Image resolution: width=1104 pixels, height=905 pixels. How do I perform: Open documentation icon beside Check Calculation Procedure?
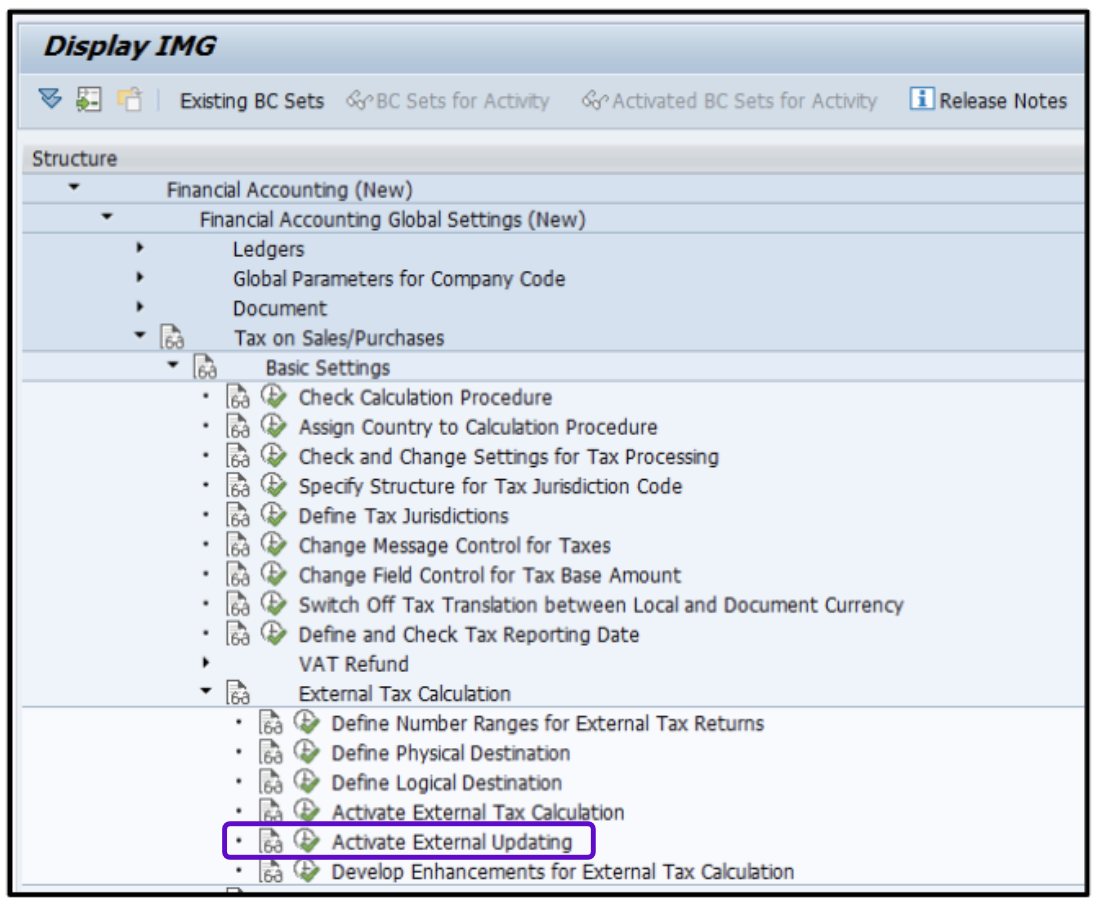point(238,398)
